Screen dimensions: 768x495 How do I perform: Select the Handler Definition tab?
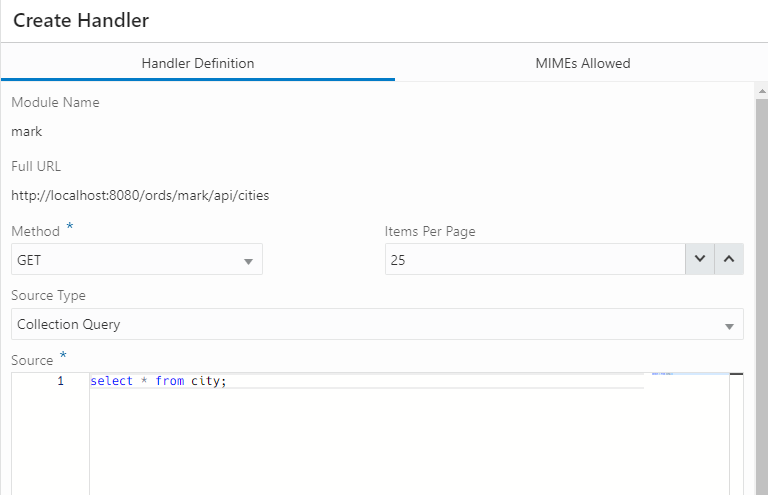pyautogui.click(x=198, y=63)
